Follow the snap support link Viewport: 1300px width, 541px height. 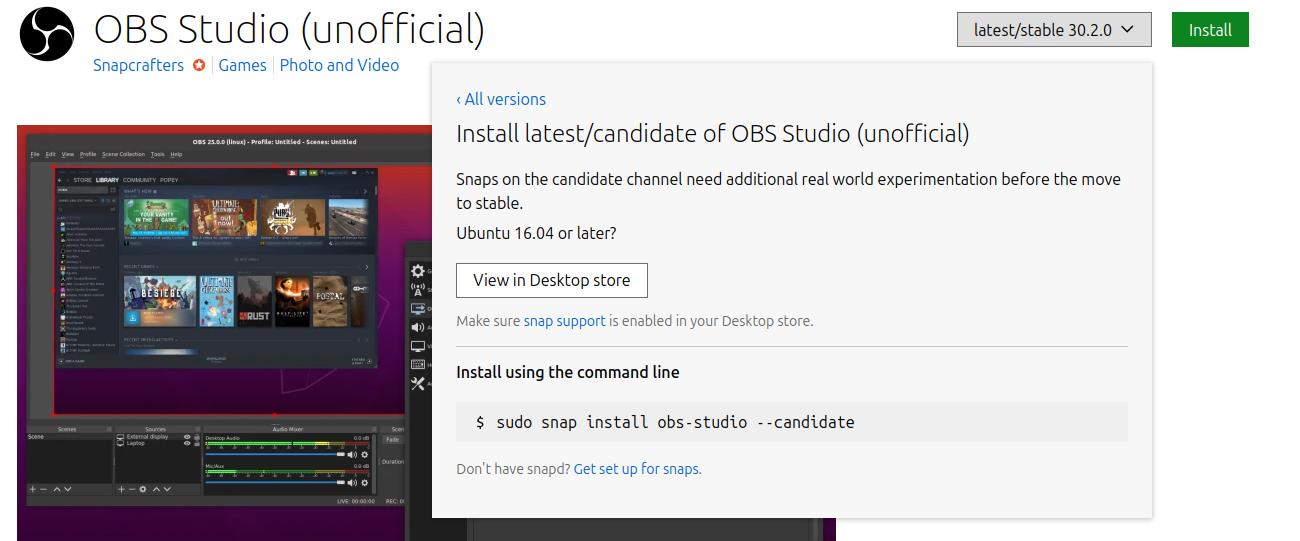564,321
